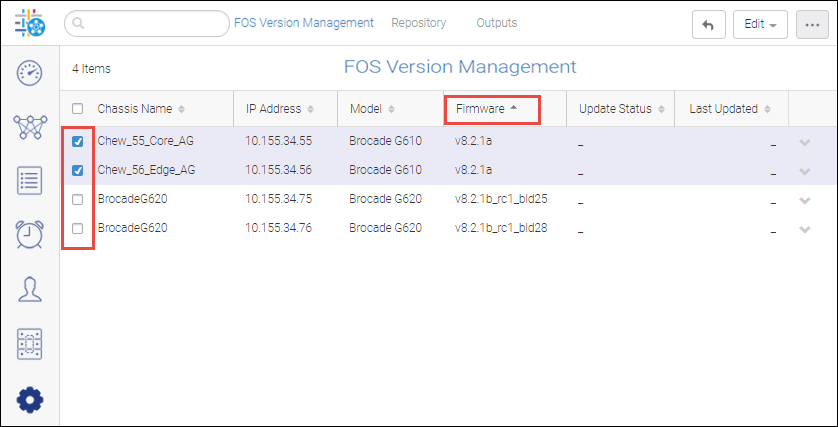Open the Edit dropdown menu

click(x=760, y=25)
